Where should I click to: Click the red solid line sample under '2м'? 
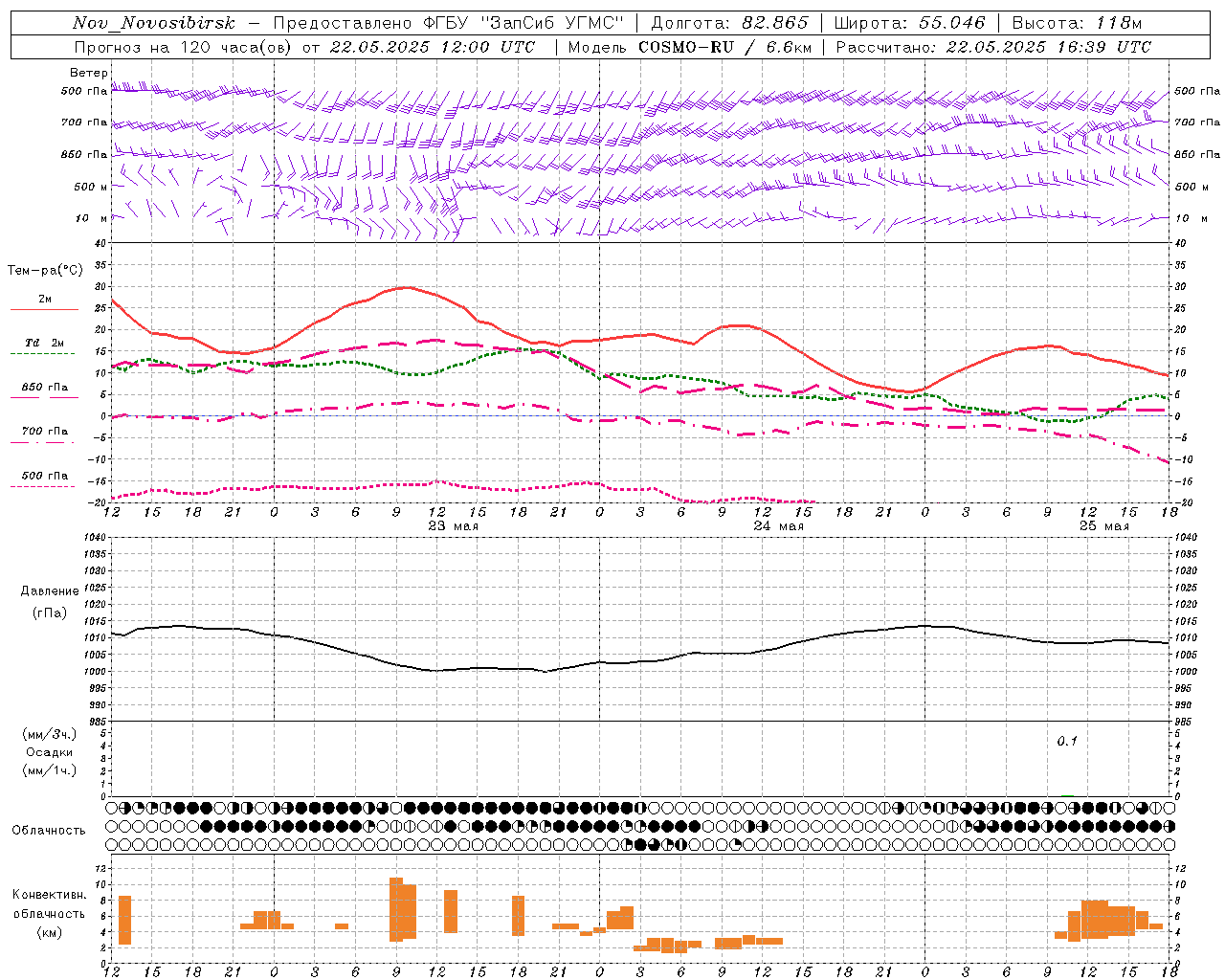coord(44,309)
